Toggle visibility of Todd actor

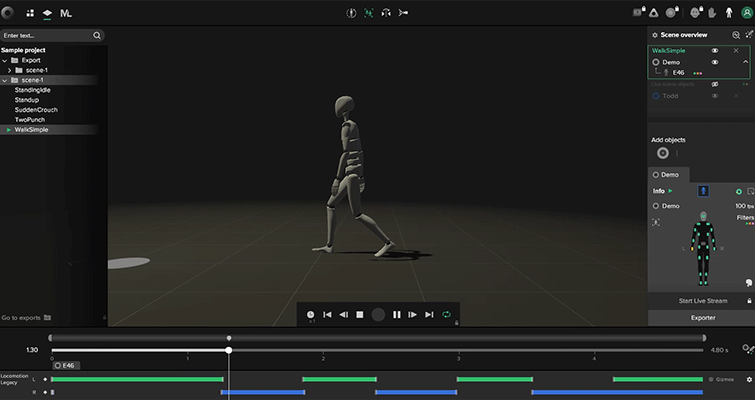715,96
